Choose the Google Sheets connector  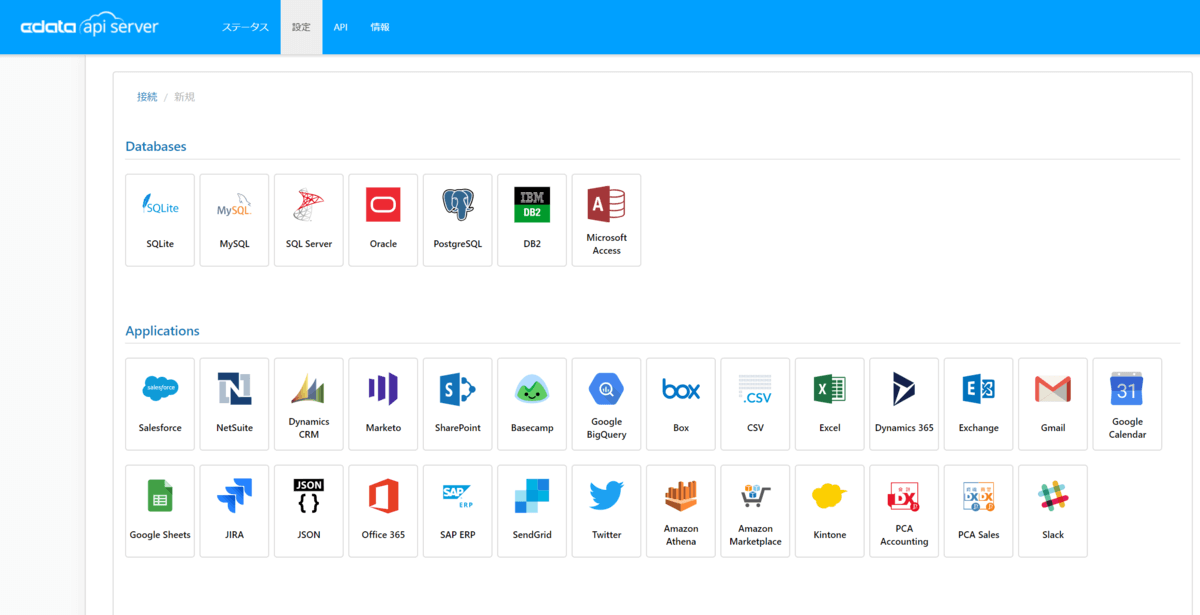[160, 511]
